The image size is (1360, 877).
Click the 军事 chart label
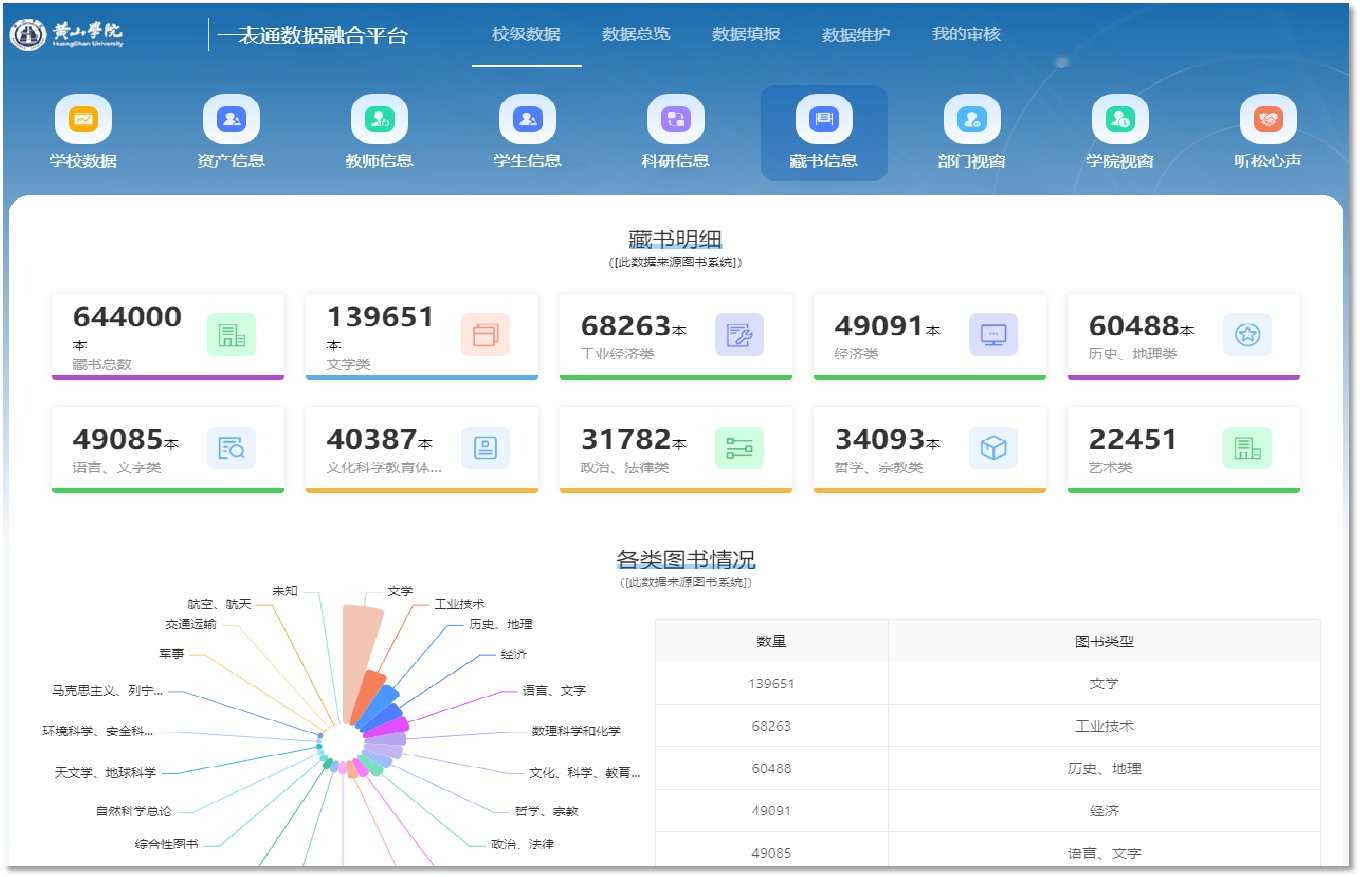click(171, 653)
